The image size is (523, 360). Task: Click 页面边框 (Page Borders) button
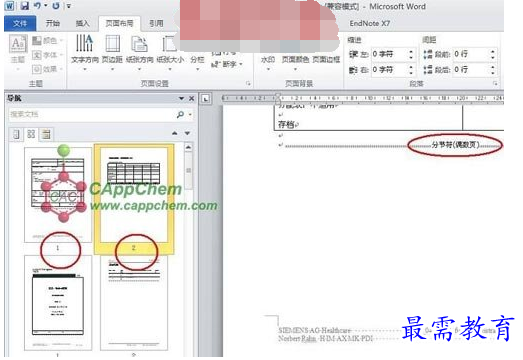click(326, 60)
